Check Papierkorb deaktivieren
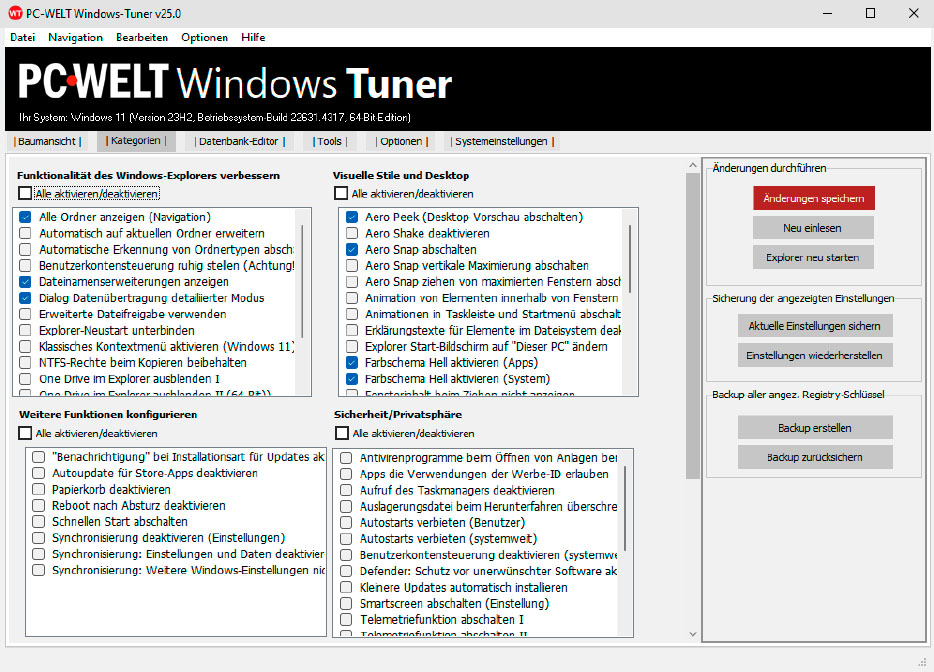Image resolution: width=934 pixels, height=672 pixels. pyautogui.click(x=39, y=489)
